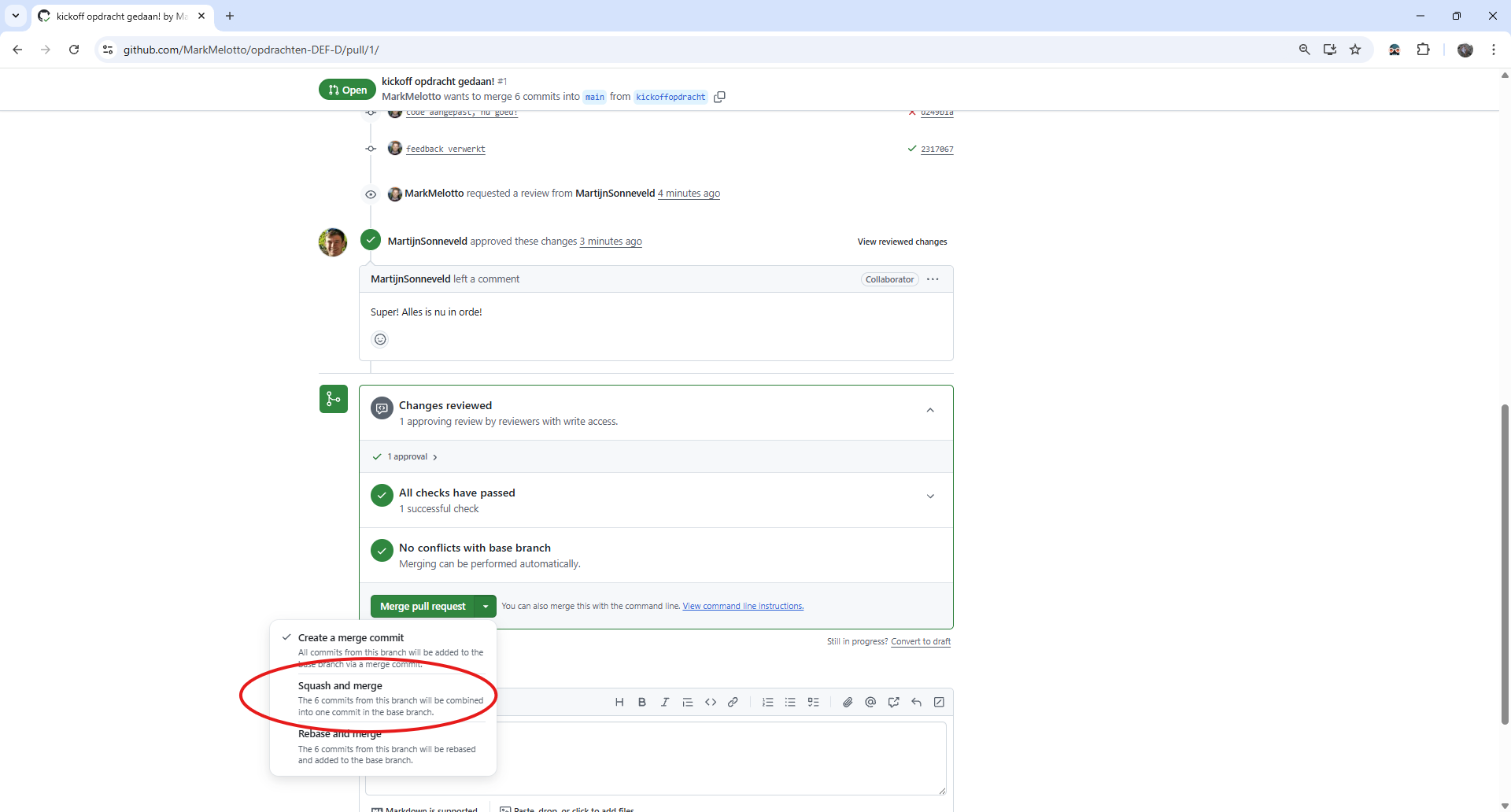Click MartijnSonneveld reviewer avatar photo

(333, 242)
